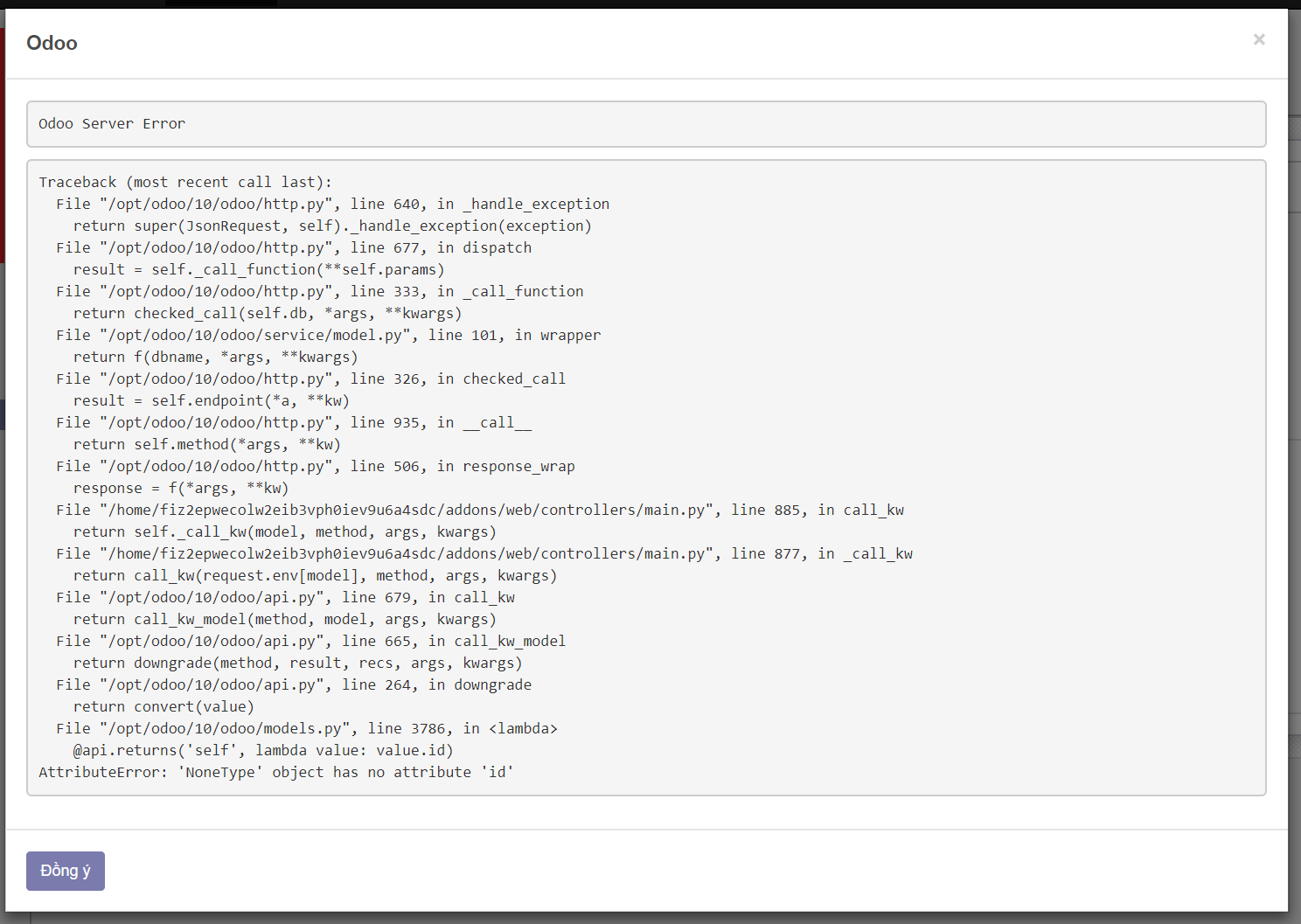Click the api.py line 264 downgrade entry

click(x=294, y=684)
